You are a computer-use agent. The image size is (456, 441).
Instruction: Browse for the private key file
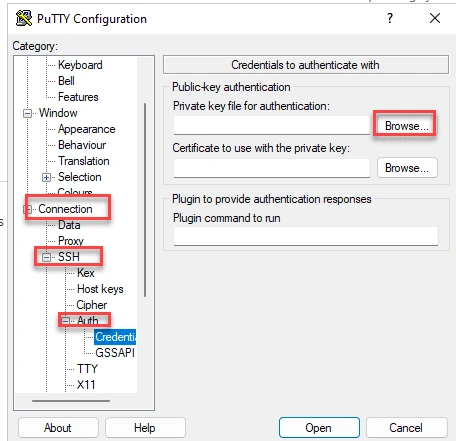(x=407, y=126)
